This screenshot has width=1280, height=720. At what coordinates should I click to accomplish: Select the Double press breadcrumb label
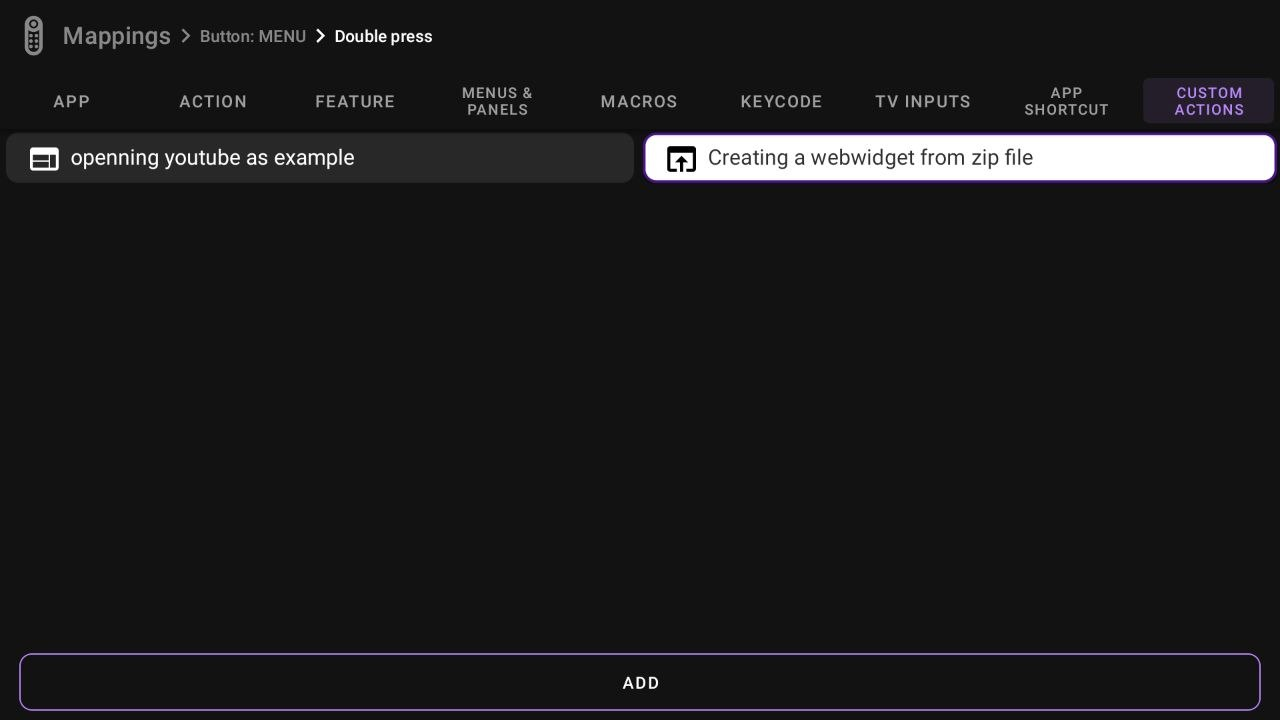[x=383, y=36]
